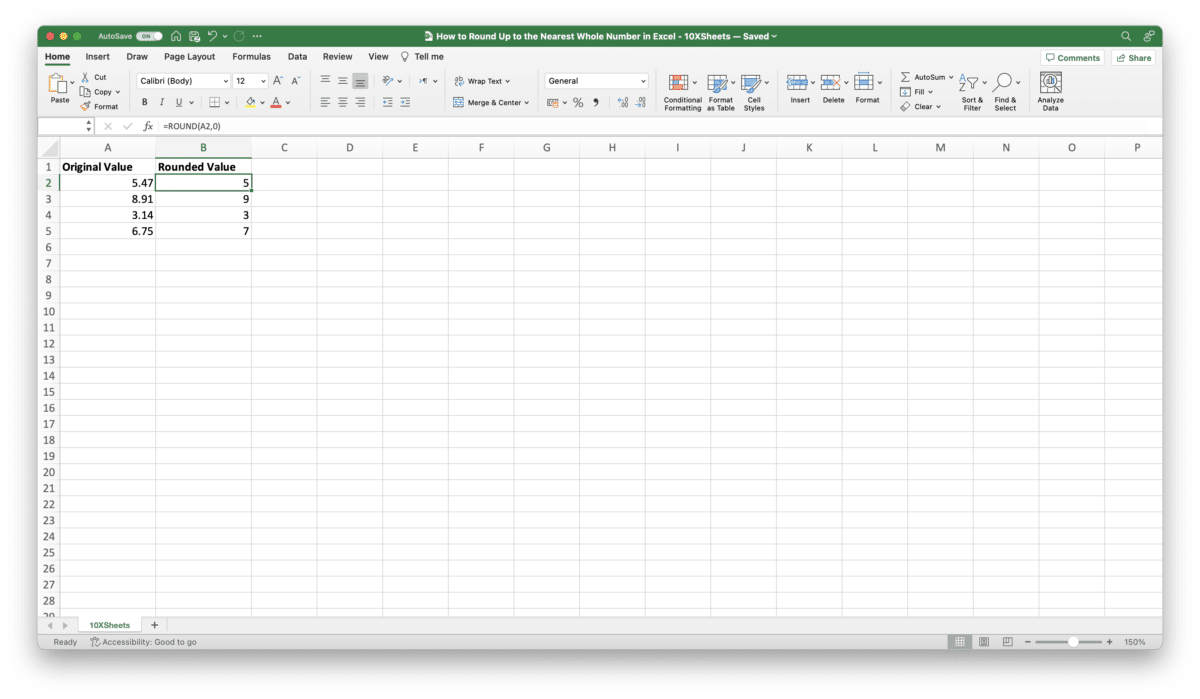Apply the Percent Style icon

pyautogui.click(x=577, y=102)
